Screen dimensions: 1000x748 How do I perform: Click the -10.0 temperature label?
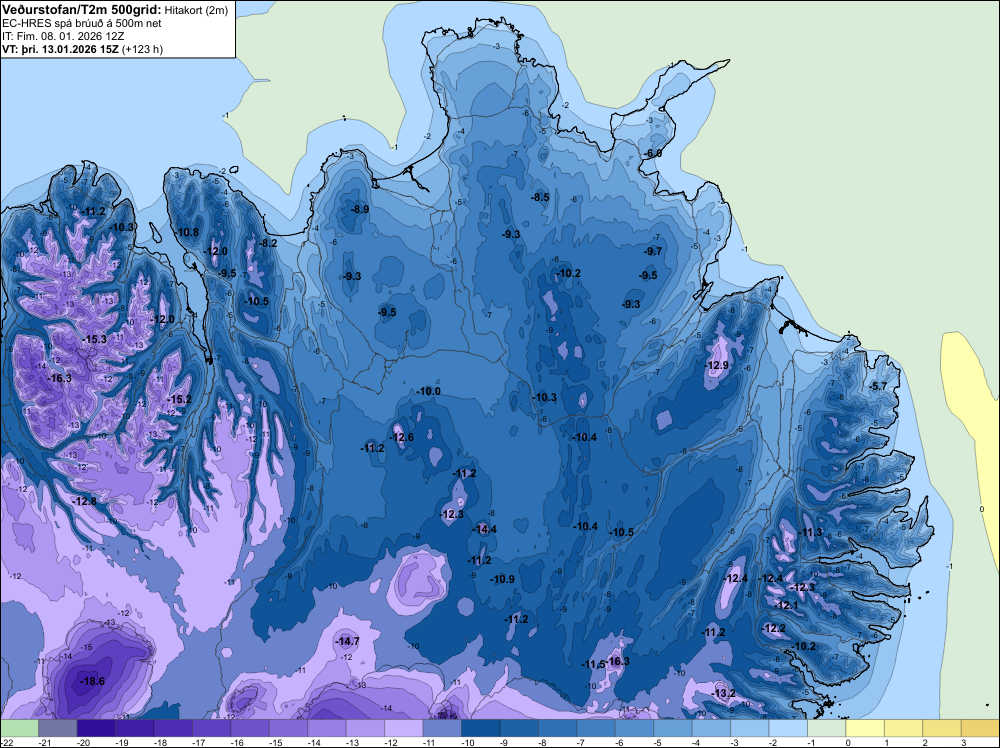coord(429,391)
